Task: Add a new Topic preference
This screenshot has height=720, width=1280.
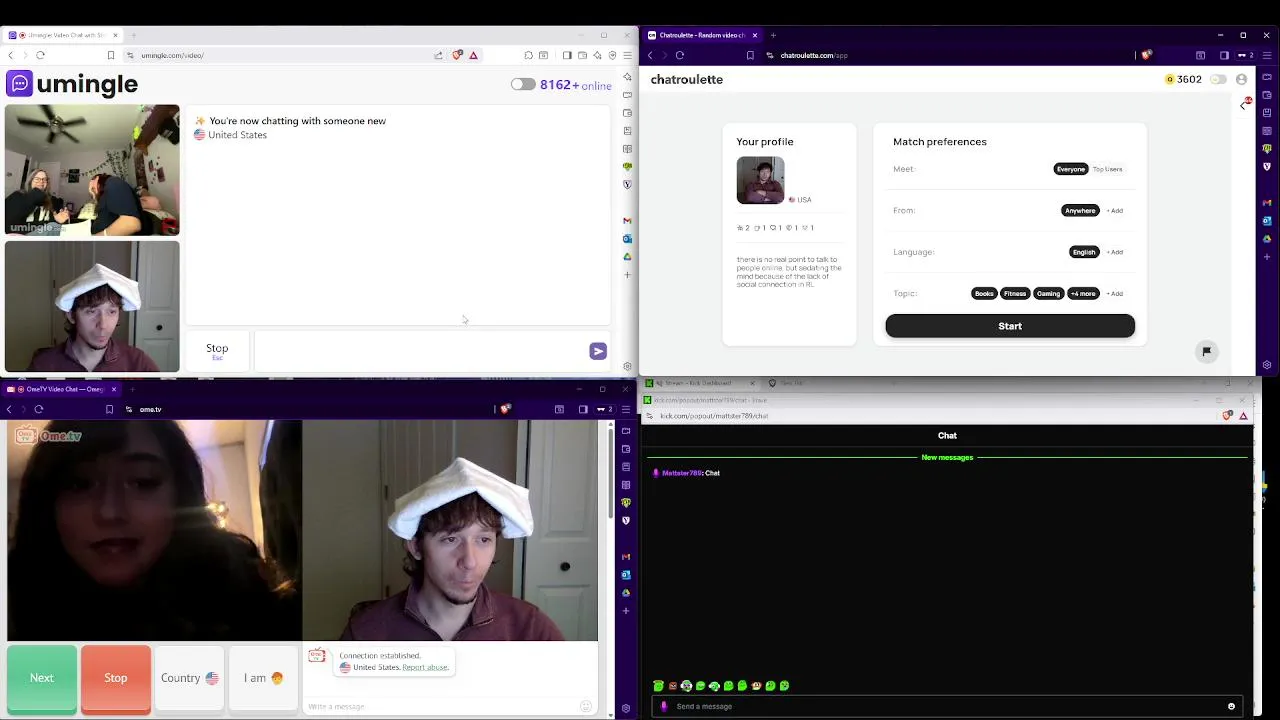Action: (1115, 293)
